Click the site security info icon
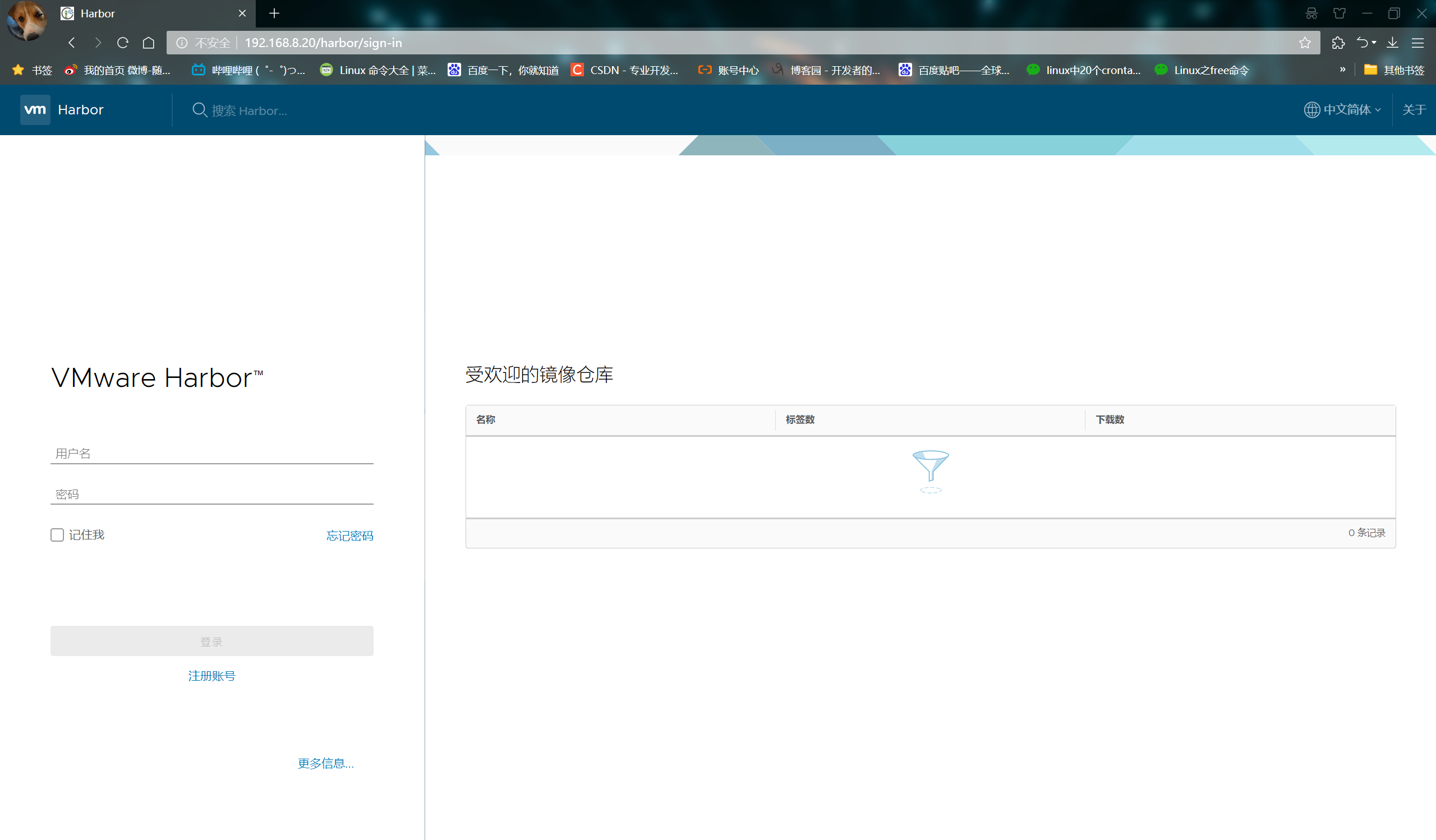Screen dimensions: 1436x840 coord(182,43)
